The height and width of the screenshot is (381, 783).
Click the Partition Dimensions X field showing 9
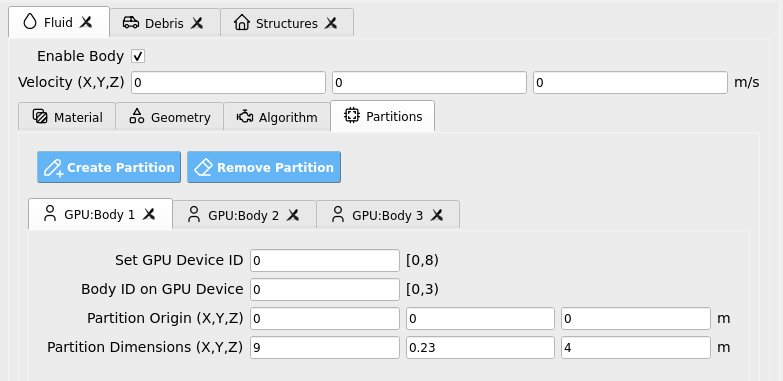(x=325, y=348)
